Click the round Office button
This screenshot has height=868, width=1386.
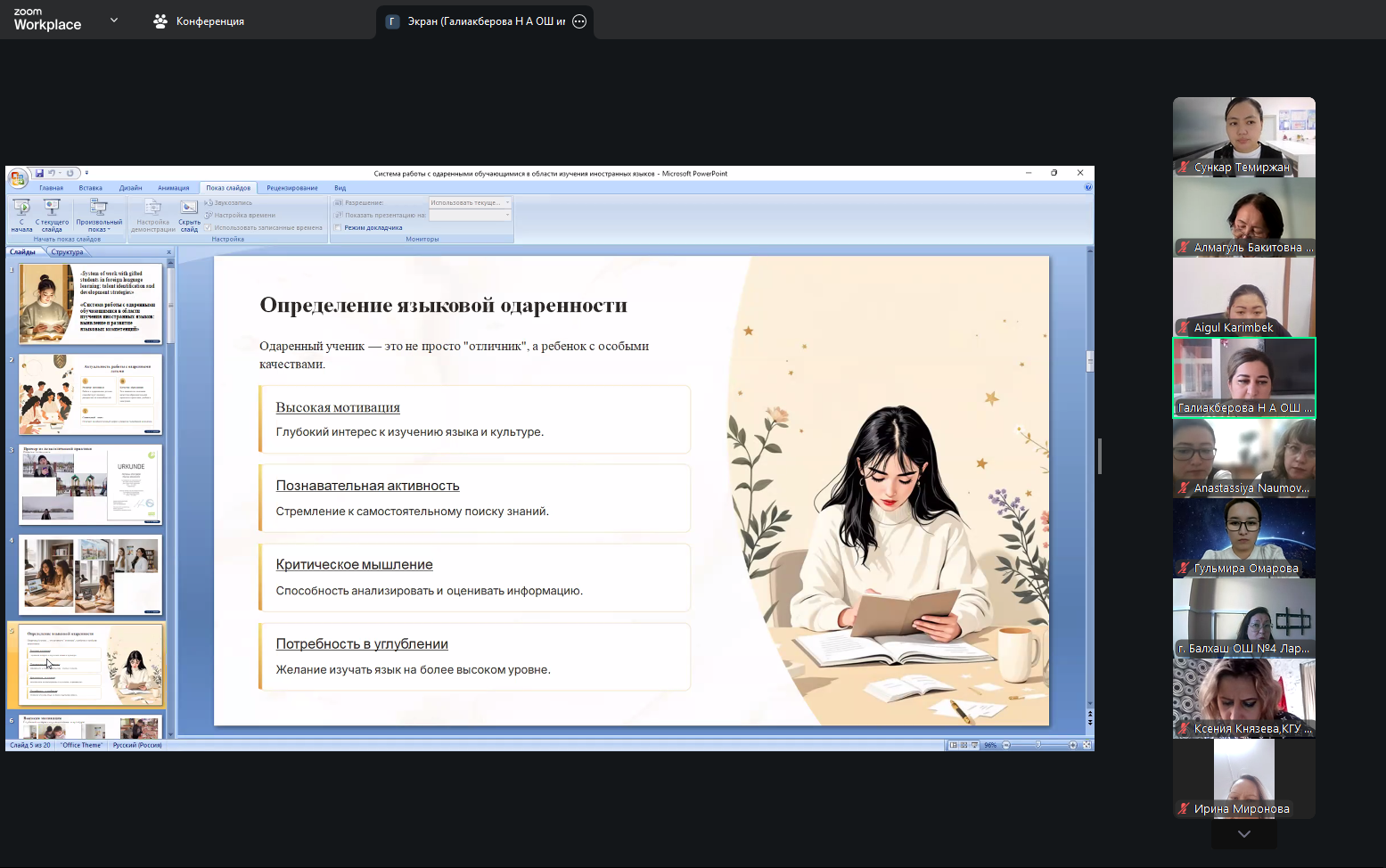(17, 179)
